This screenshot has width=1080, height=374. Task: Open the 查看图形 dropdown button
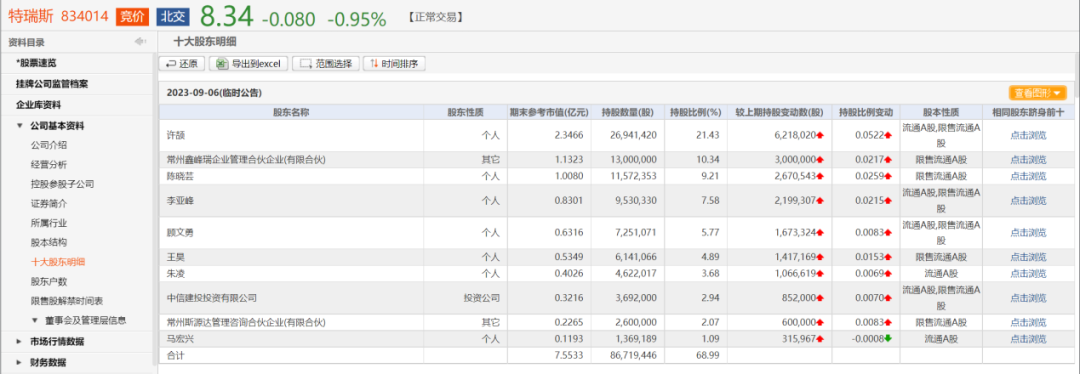(x=1037, y=92)
